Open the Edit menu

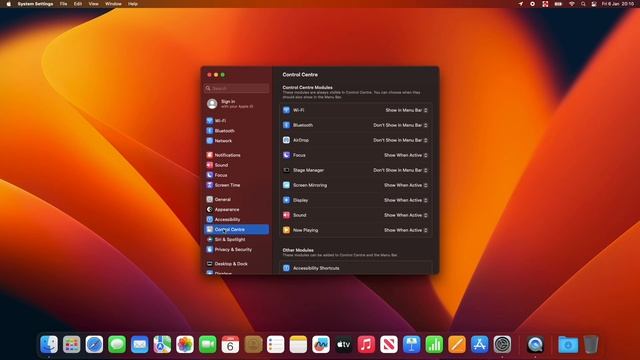coord(78,4)
